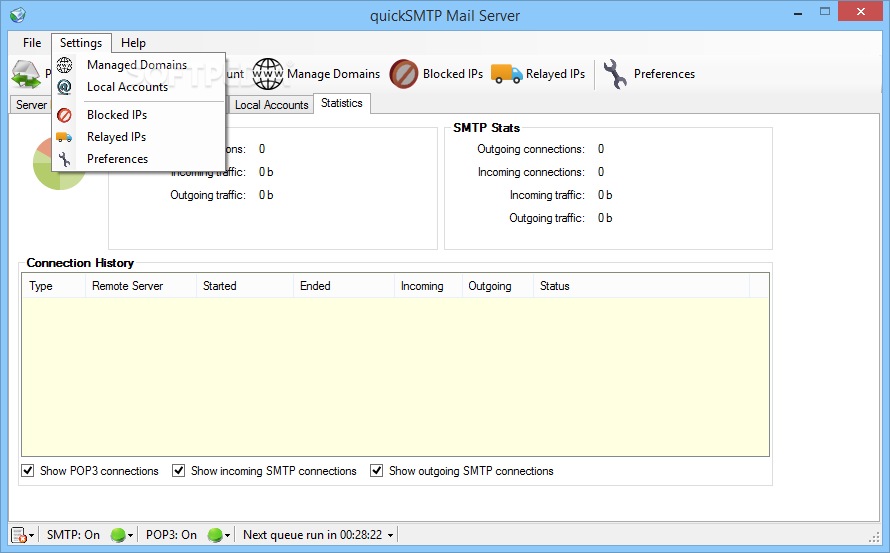Select the Statistics tab
Viewport: 890px width, 553px height.
[x=342, y=103]
